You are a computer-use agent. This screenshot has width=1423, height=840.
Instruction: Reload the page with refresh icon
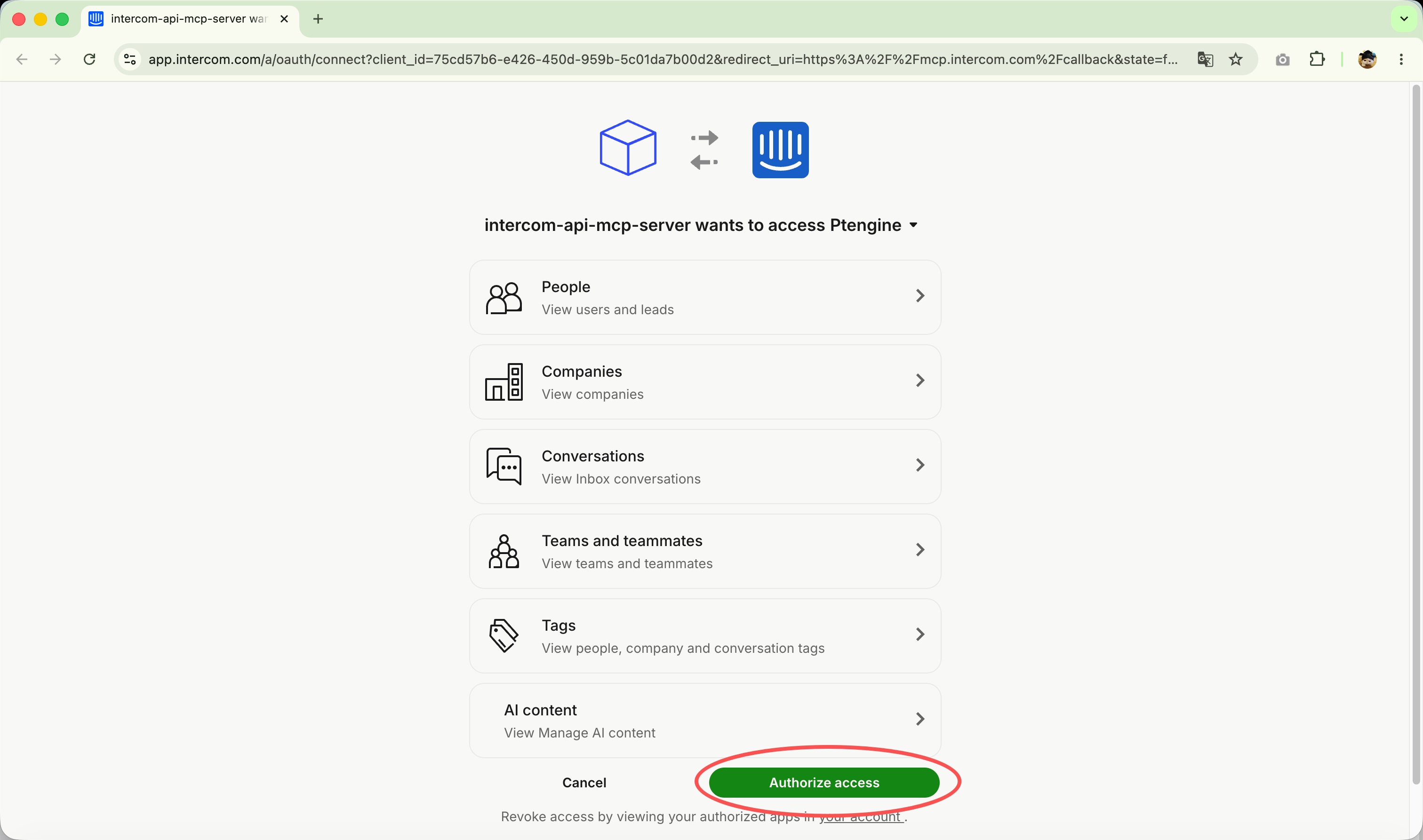tap(89, 59)
